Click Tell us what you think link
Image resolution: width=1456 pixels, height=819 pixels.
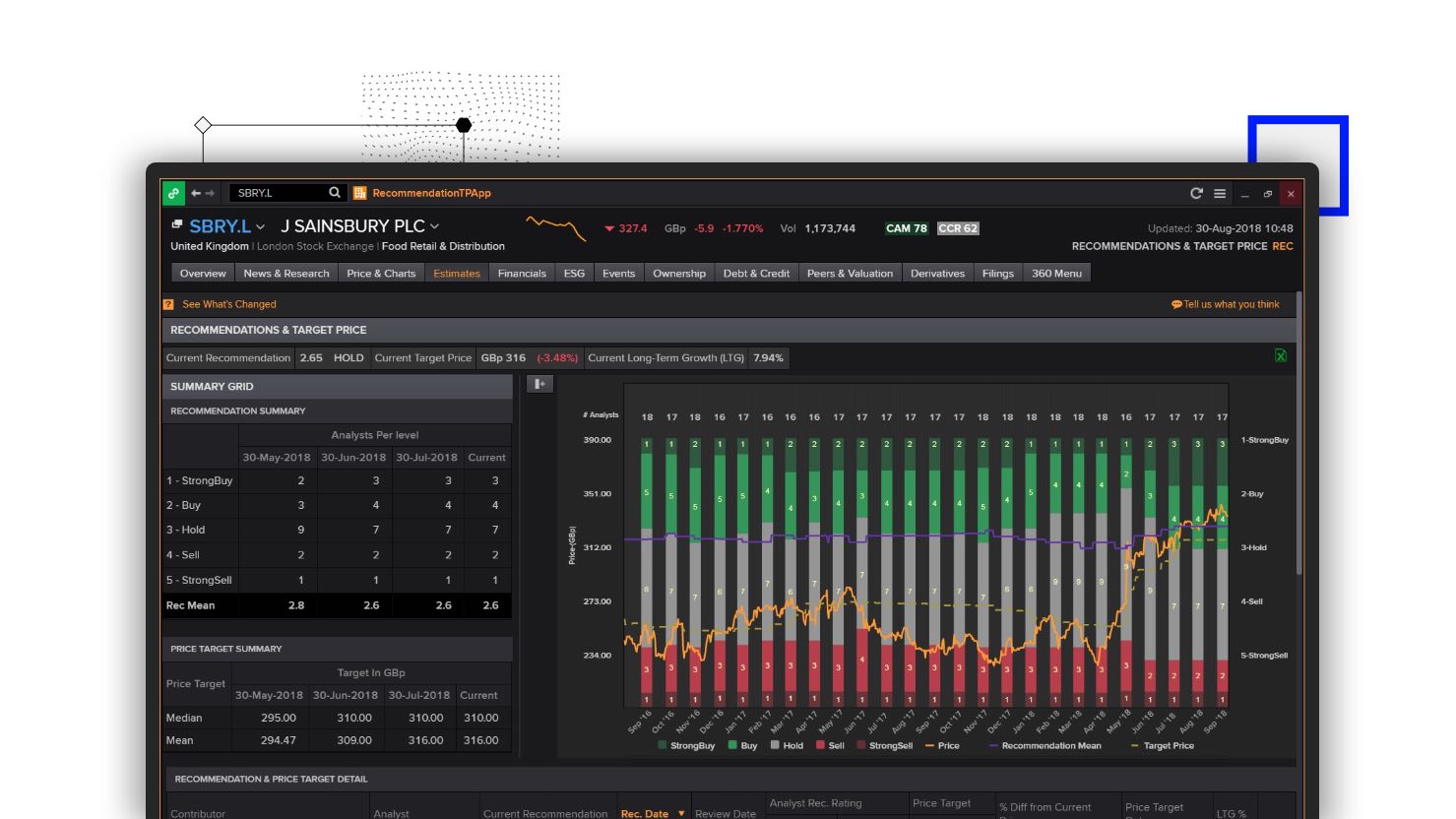(1232, 304)
